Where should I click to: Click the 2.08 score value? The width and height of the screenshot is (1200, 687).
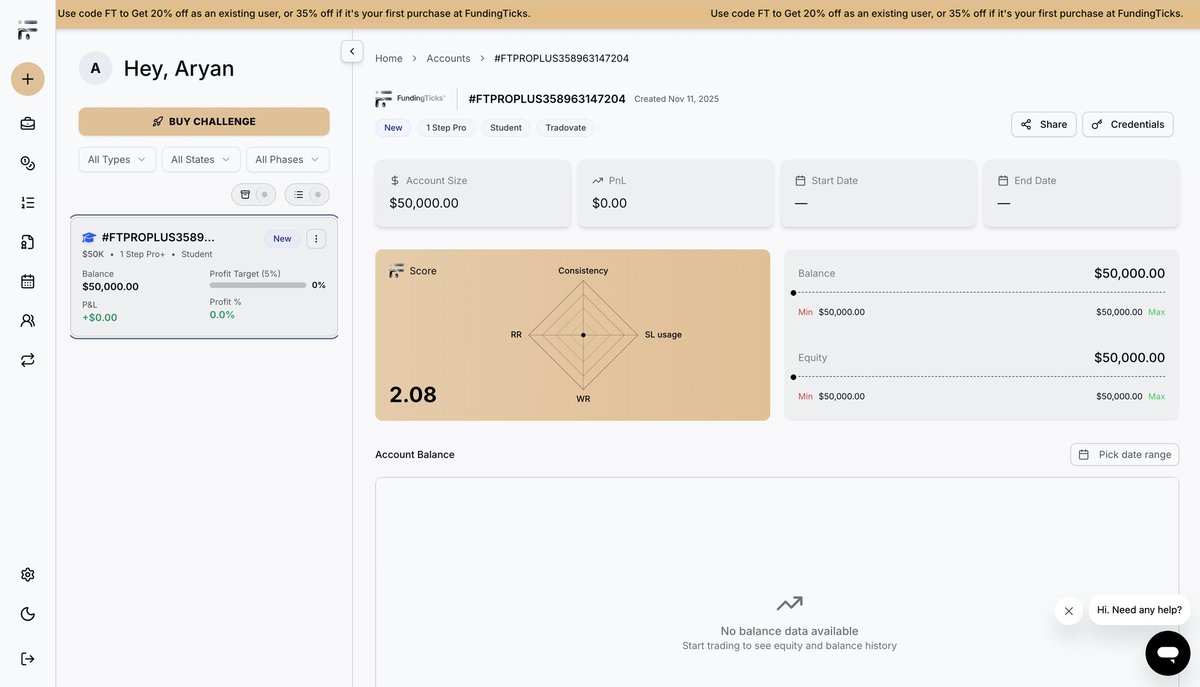pos(413,395)
